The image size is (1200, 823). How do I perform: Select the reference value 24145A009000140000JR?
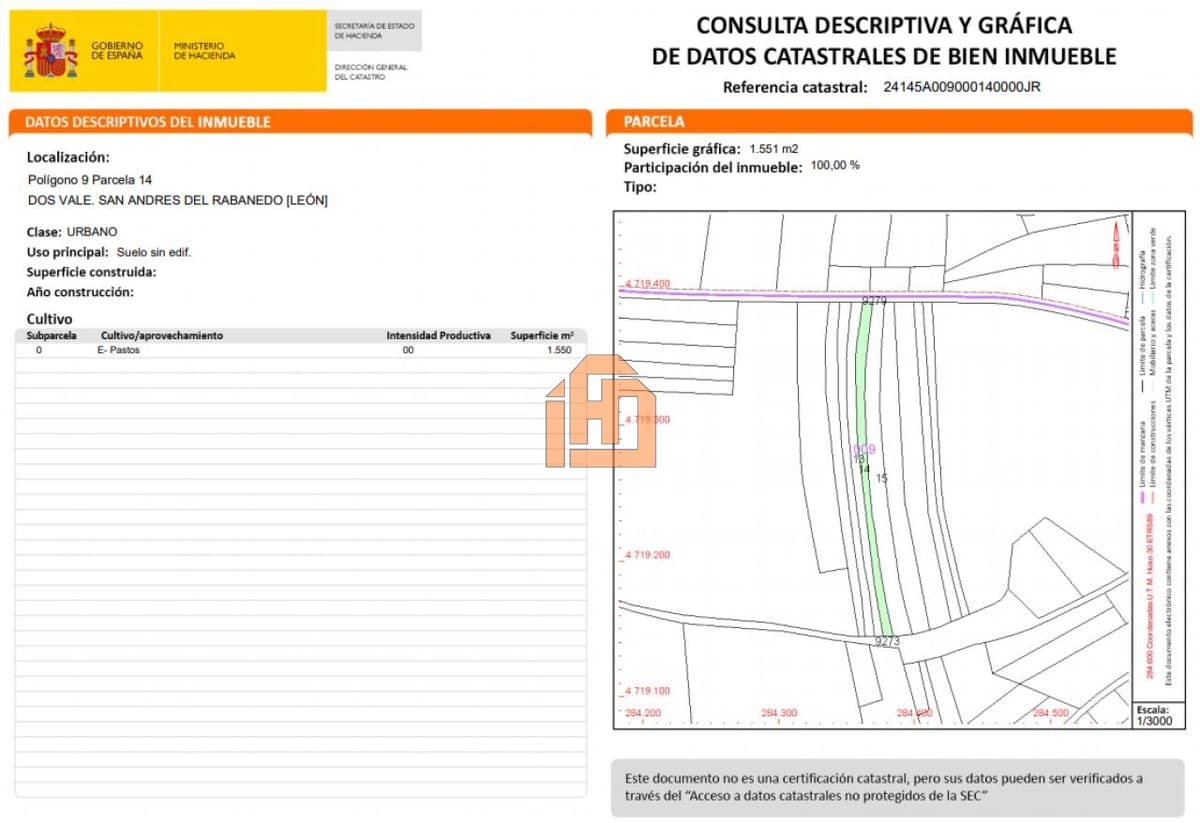(962, 87)
